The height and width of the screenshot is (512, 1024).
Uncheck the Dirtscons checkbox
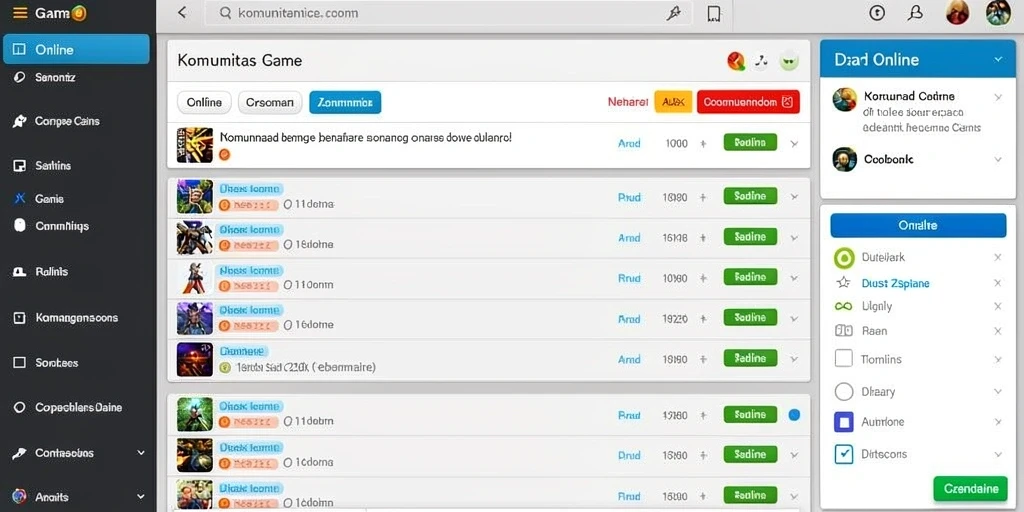click(844, 454)
